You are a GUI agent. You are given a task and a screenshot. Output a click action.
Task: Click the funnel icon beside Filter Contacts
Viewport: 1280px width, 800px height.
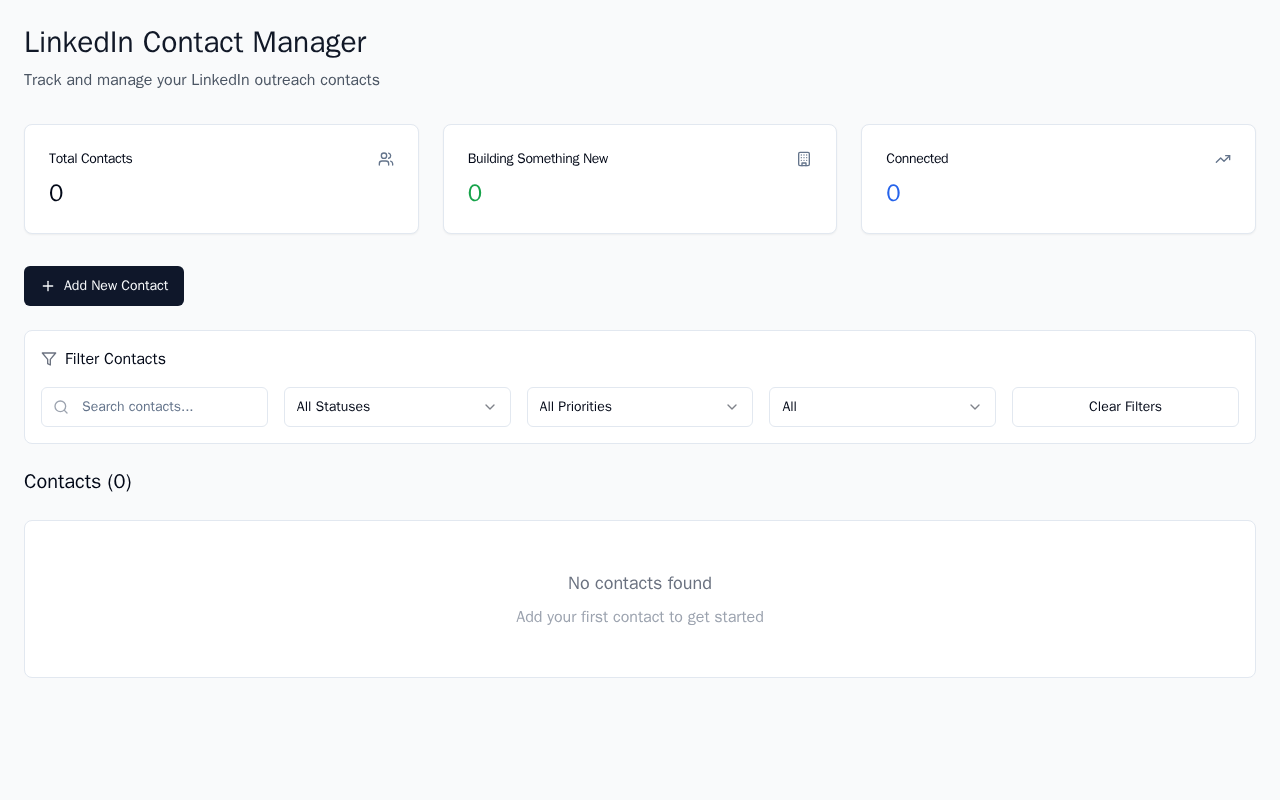[x=49, y=359]
